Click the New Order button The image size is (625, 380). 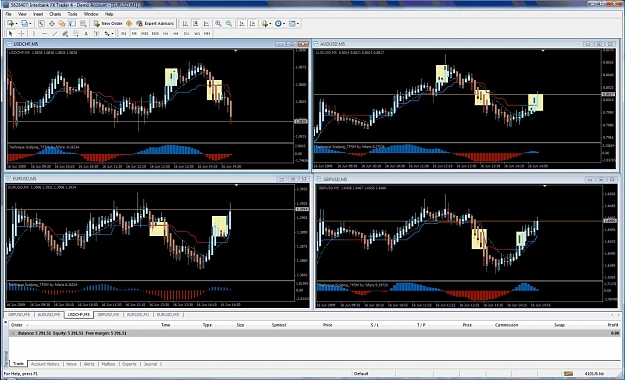(x=108, y=24)
